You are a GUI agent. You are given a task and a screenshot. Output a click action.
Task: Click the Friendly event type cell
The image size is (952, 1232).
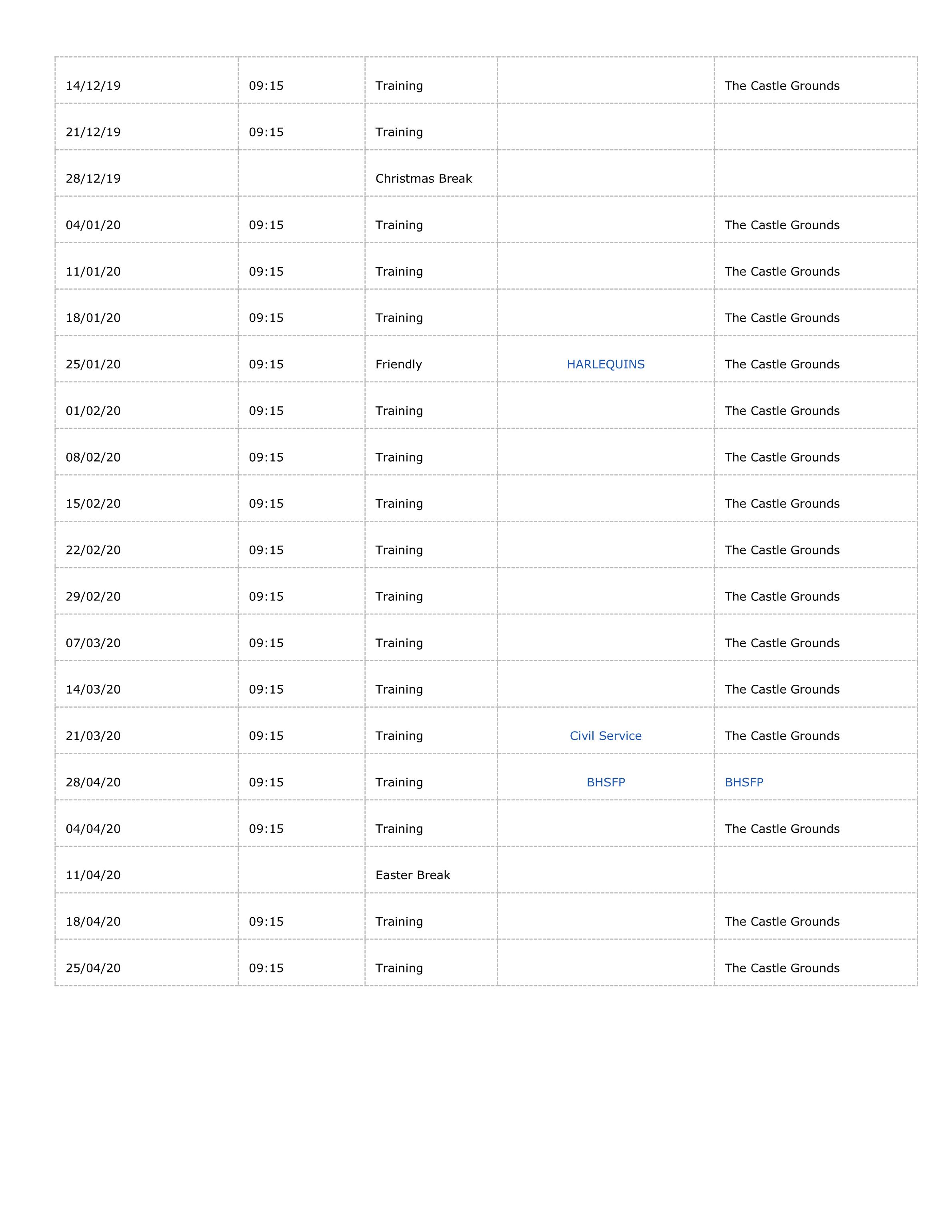(398, 364)
